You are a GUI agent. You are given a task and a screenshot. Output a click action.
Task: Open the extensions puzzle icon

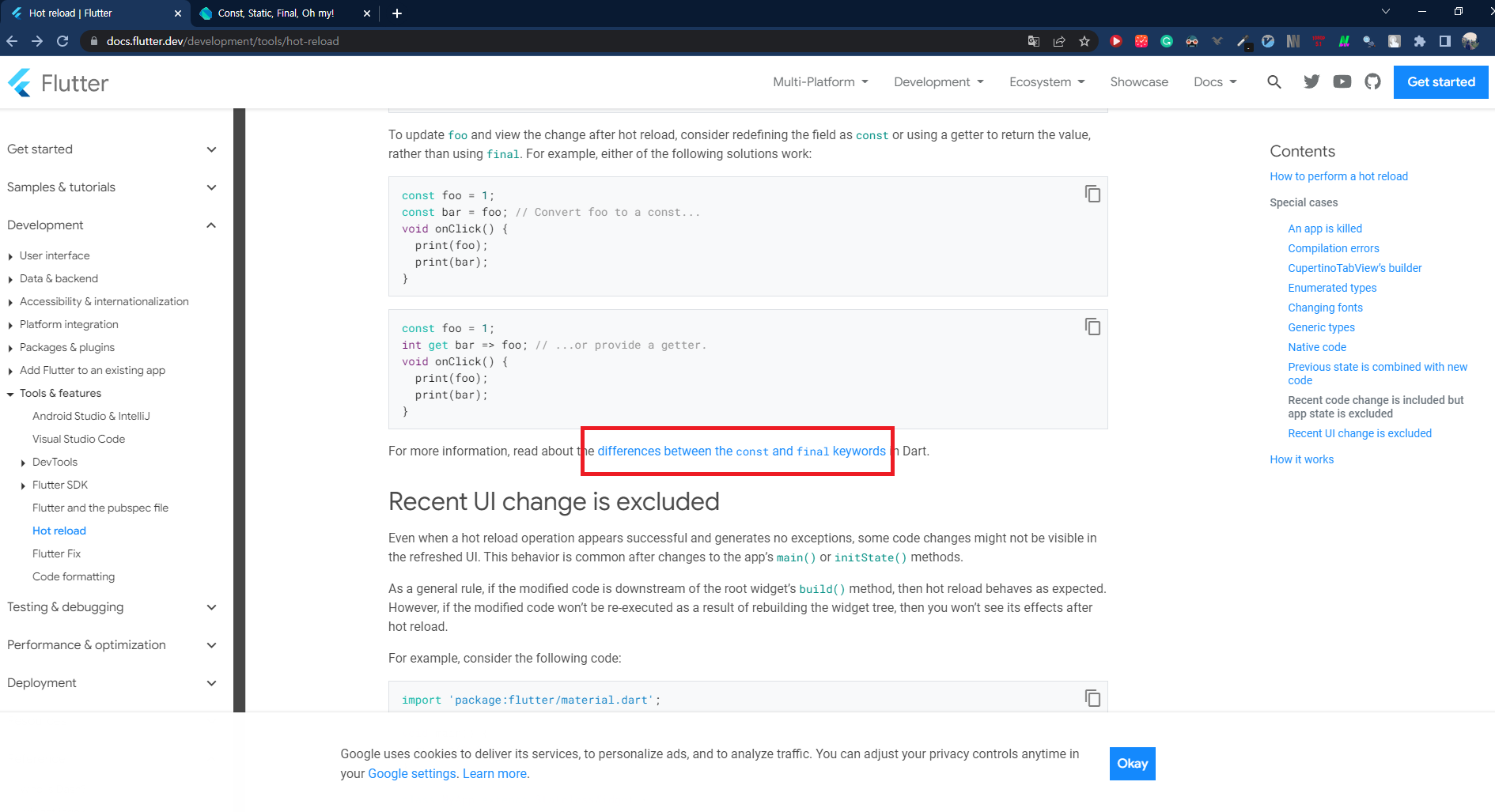[x=1420, y=41]
